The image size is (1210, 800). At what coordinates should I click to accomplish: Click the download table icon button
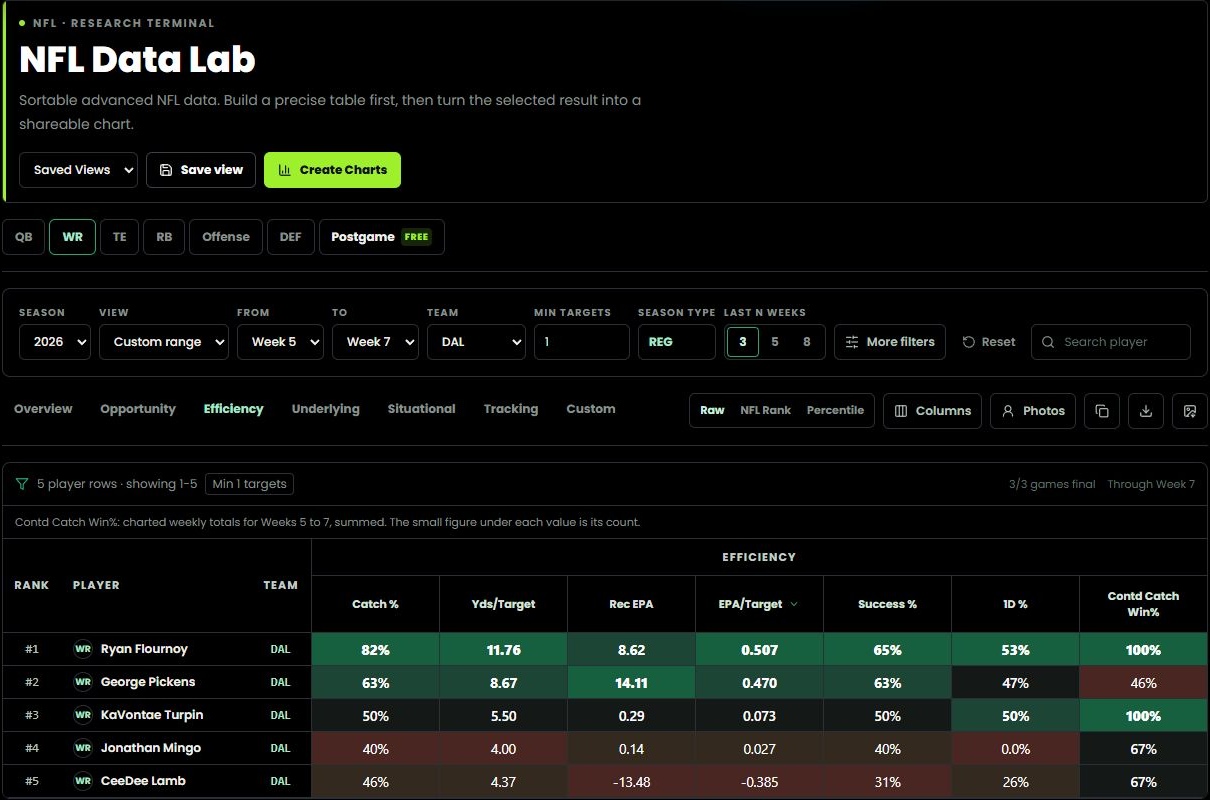click(1146, 411)
